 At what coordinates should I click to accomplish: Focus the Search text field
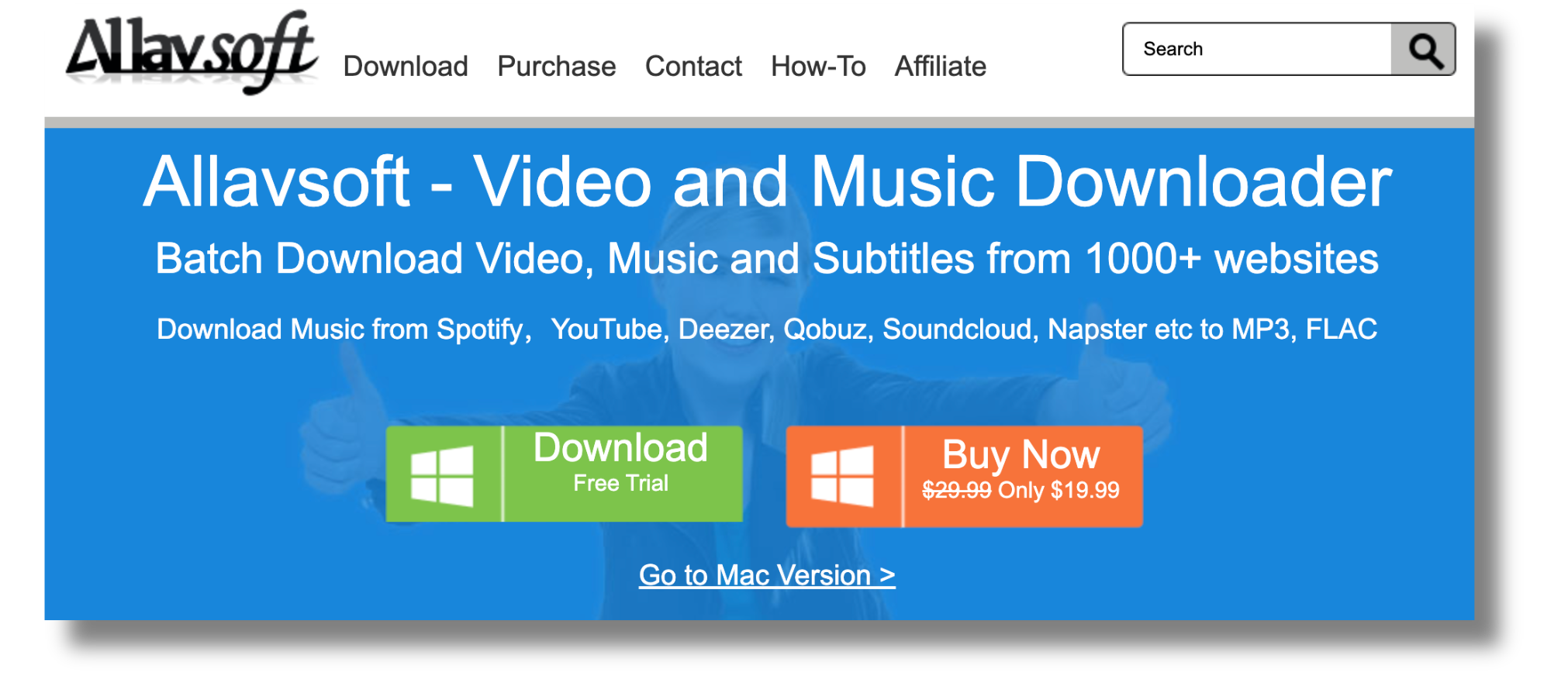click(x=1257, y=50)
